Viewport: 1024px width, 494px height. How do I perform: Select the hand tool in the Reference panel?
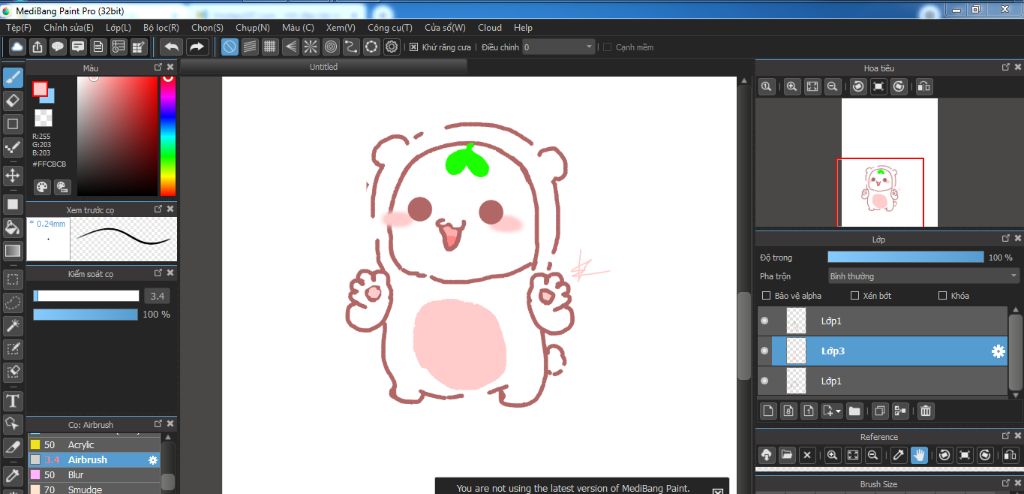pyautogui.click(x=920, y=455)
